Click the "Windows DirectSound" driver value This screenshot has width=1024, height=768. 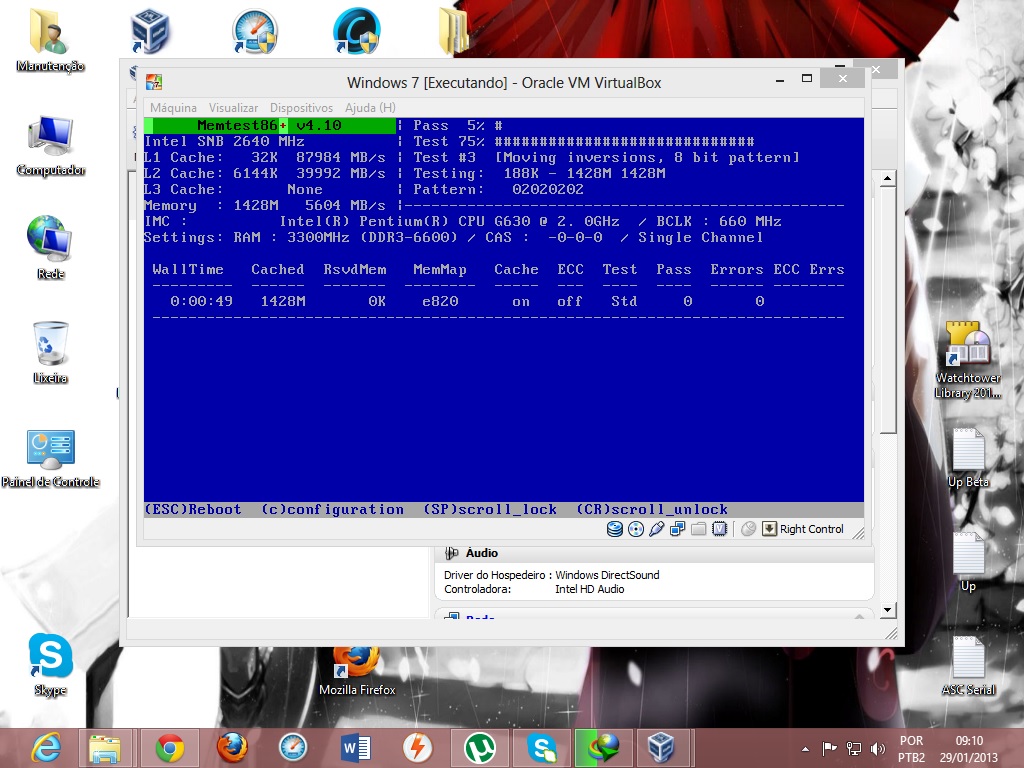(x=607, y=575)
